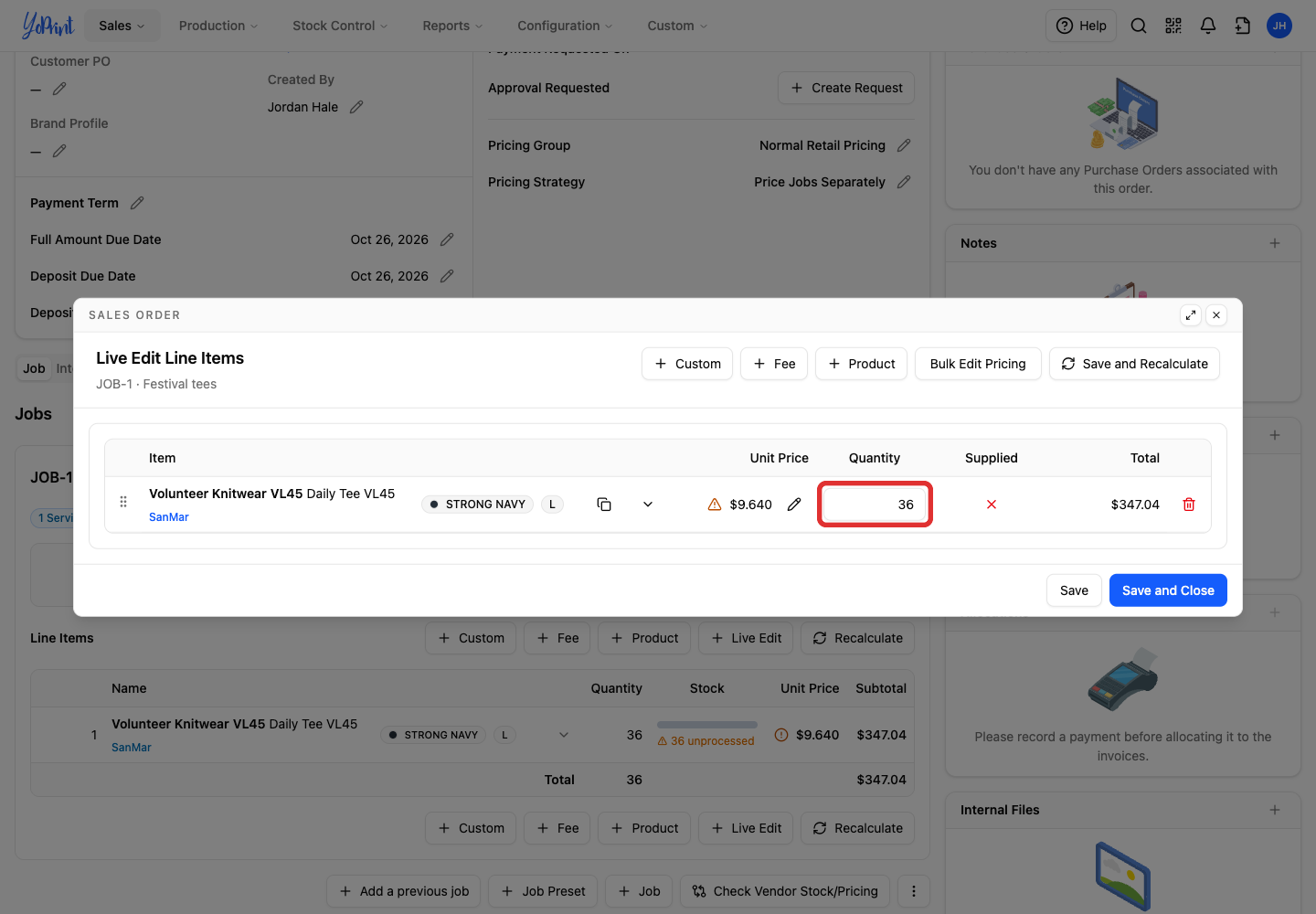Toggle the Supplied red X mark
1316x914 pixels.
[x=992, y=505]
